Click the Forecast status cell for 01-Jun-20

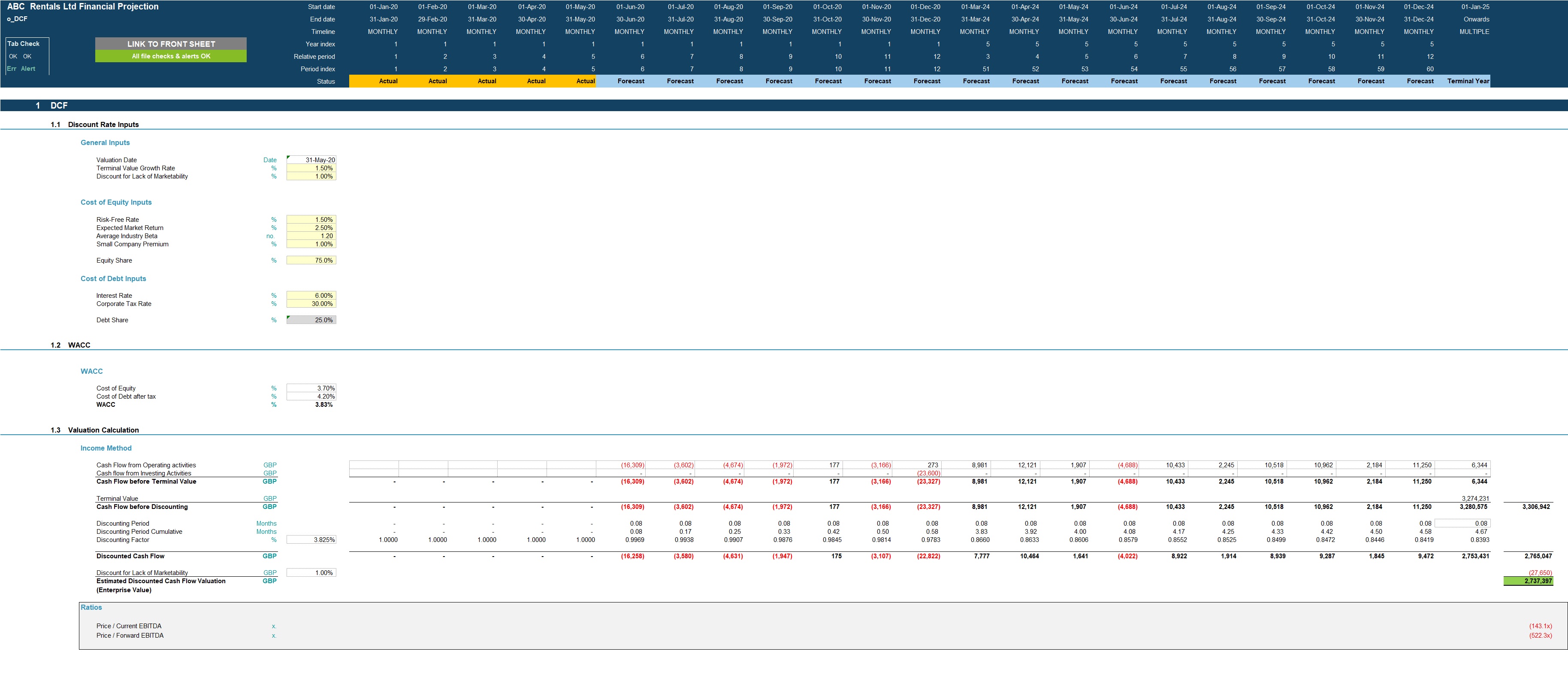coord(620,81)
